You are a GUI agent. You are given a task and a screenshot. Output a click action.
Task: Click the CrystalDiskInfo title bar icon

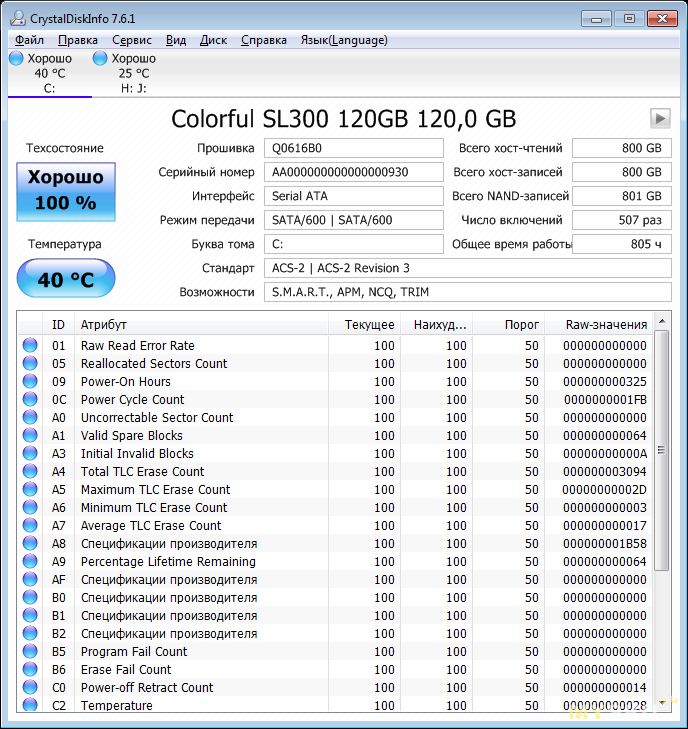click(x=18, y=19)
